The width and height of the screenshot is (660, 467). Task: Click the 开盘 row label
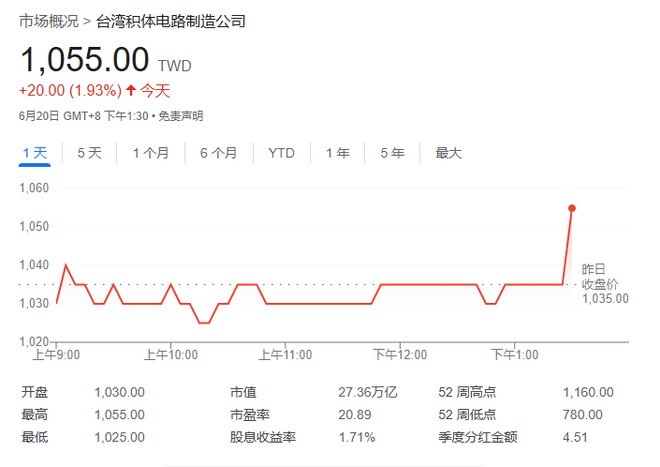click(35, 392)
